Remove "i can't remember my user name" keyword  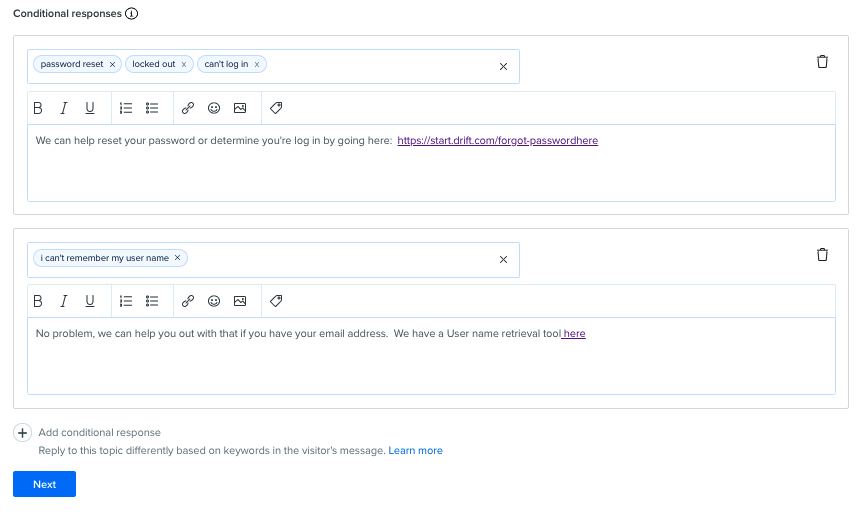click(x=177, y=258)
